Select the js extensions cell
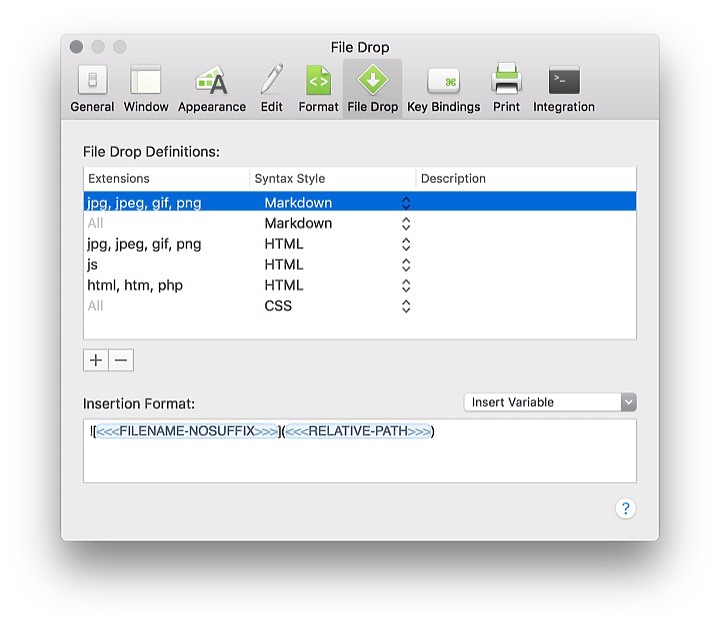720x628 pixels. pos(92,265)
